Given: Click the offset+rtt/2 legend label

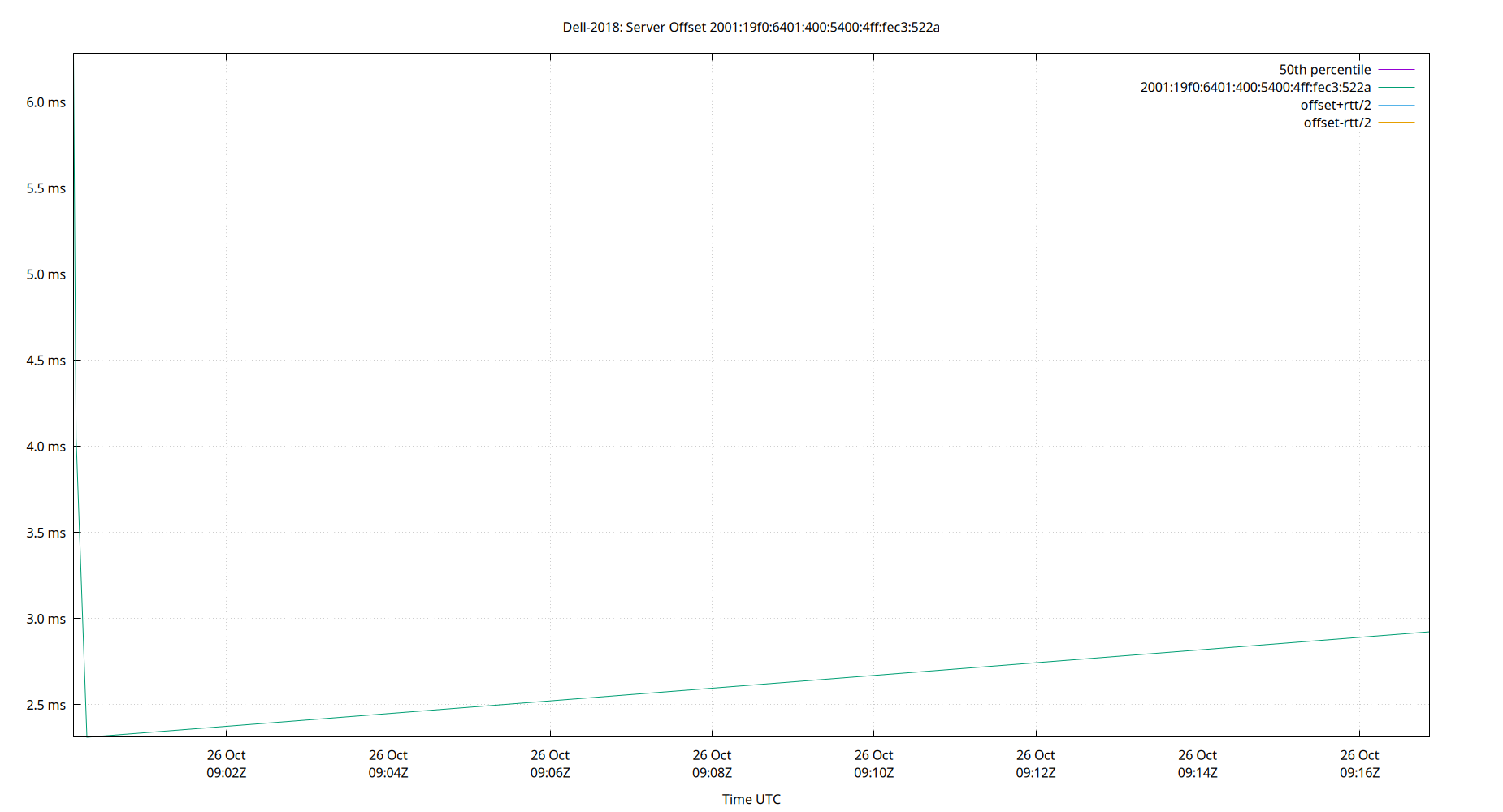Looking at the screenshot, I should 1336,104.
